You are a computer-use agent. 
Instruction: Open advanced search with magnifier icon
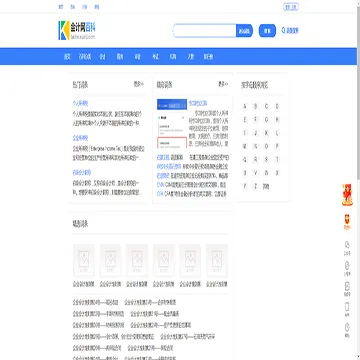pos(290,31)
